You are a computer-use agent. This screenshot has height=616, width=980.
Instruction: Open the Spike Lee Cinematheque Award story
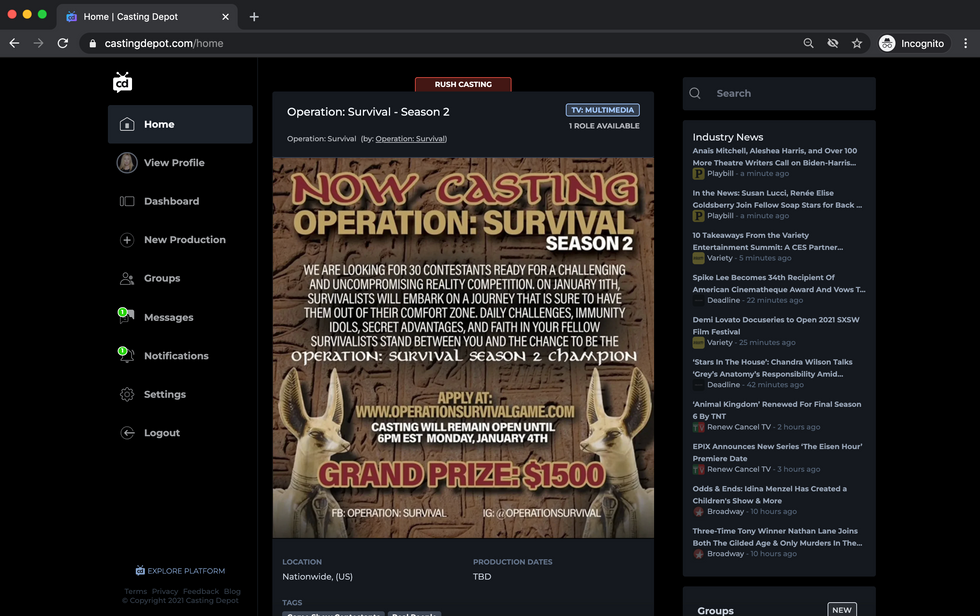[779, 284]
